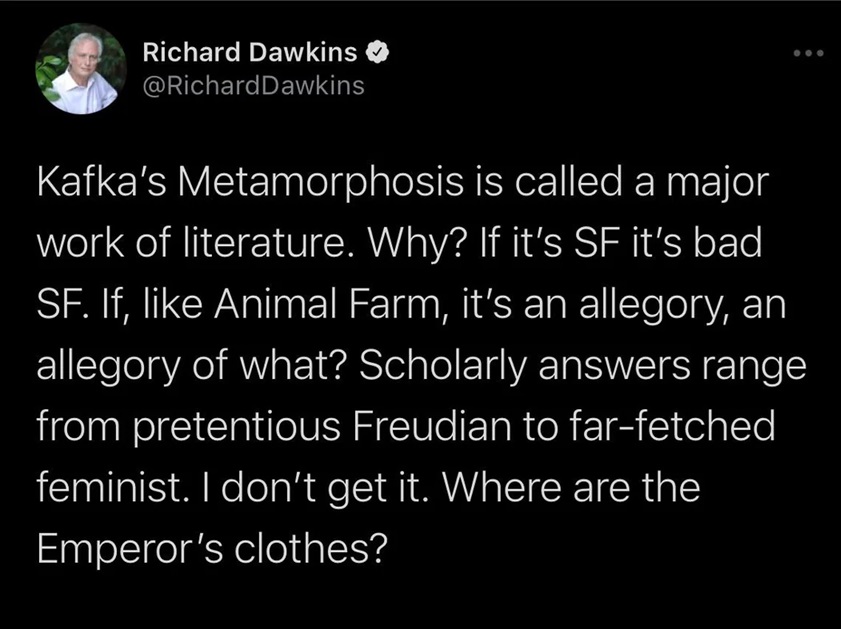Click the word "Metamorphosis" in the tweet
Viewport: 841px width, 629px height.
[x=321, y=181]
